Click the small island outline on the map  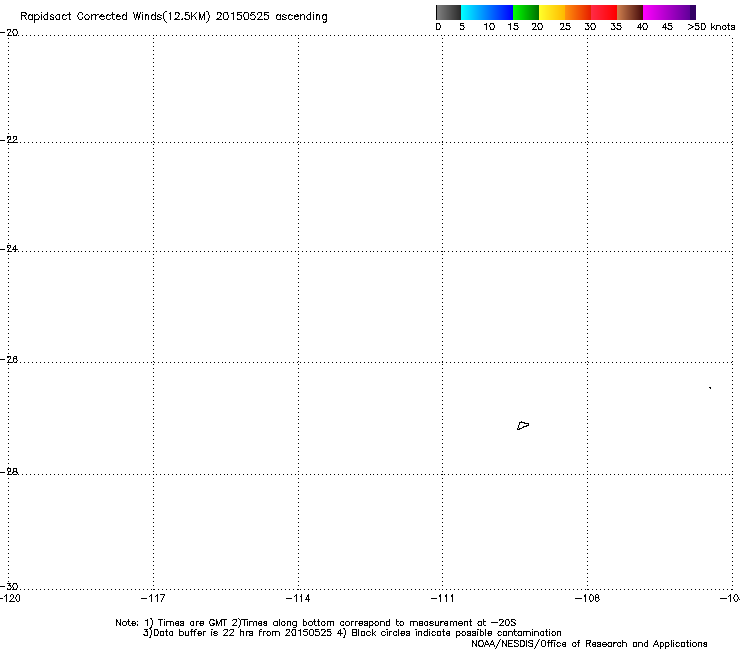click(x=523, y=426)
